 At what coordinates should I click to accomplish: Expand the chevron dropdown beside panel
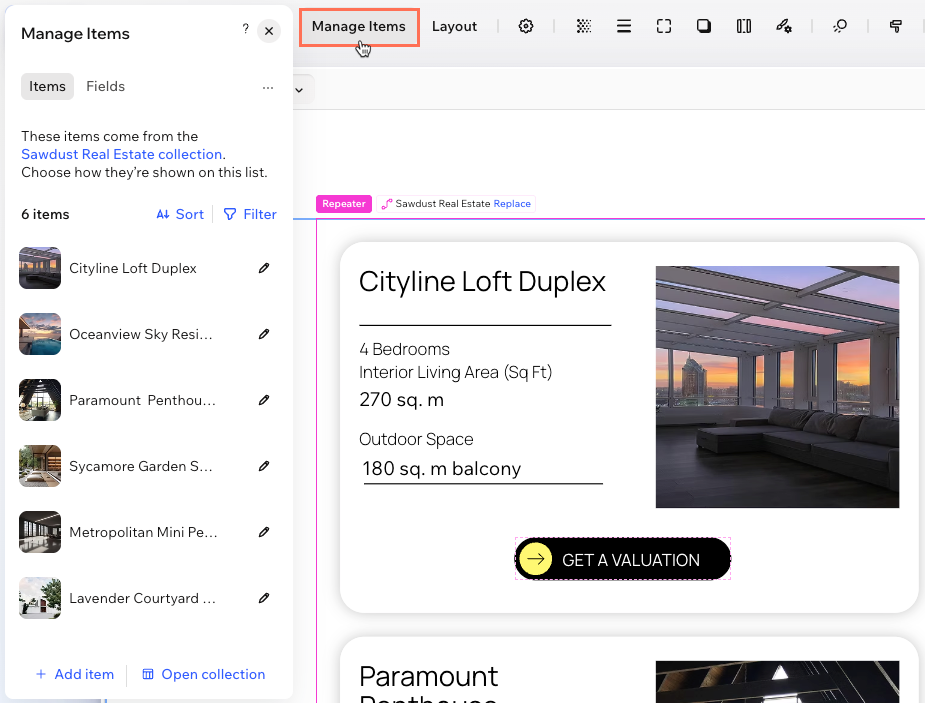[300, 90]
